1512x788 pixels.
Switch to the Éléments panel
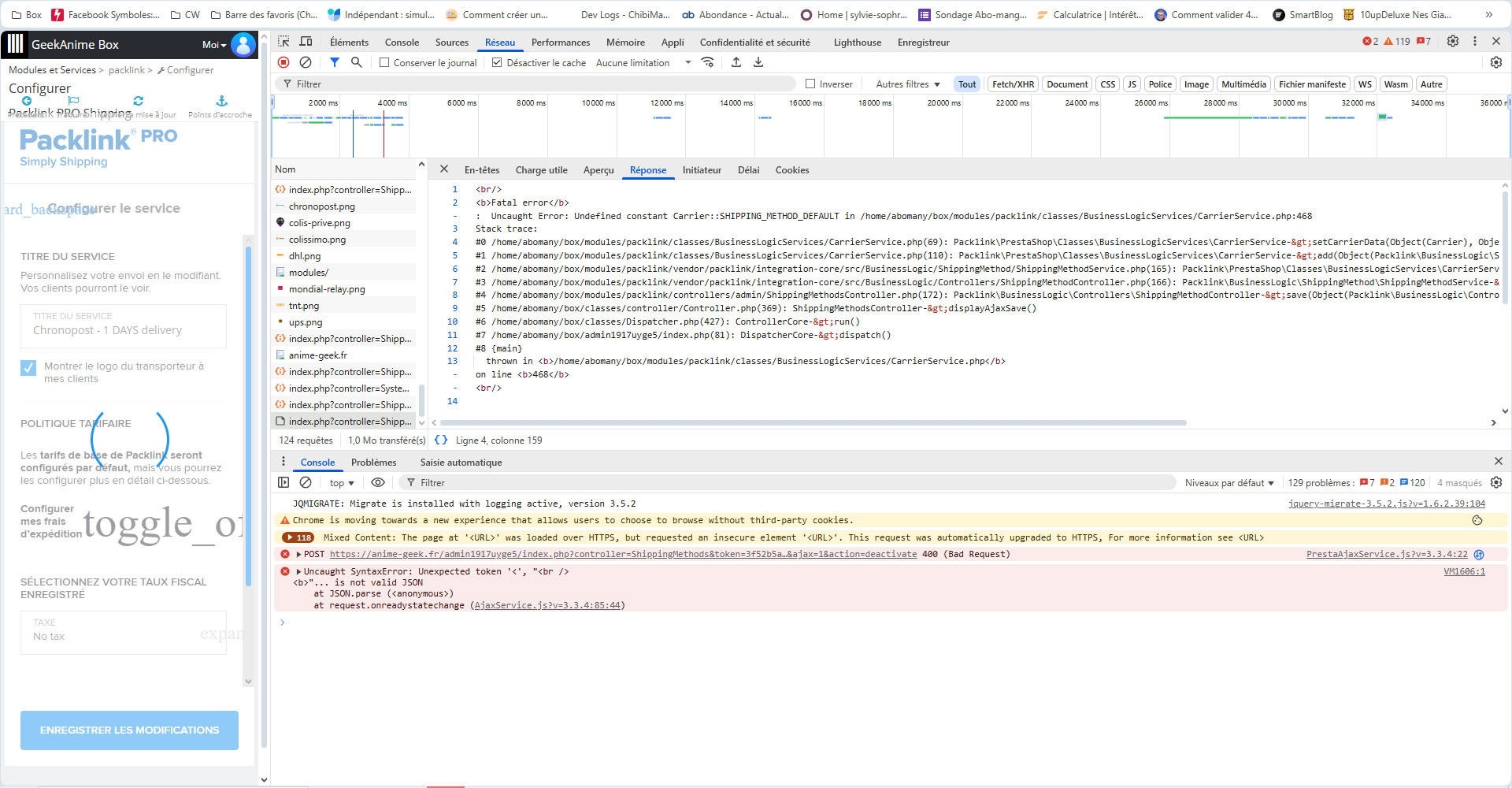click(349, 42)
